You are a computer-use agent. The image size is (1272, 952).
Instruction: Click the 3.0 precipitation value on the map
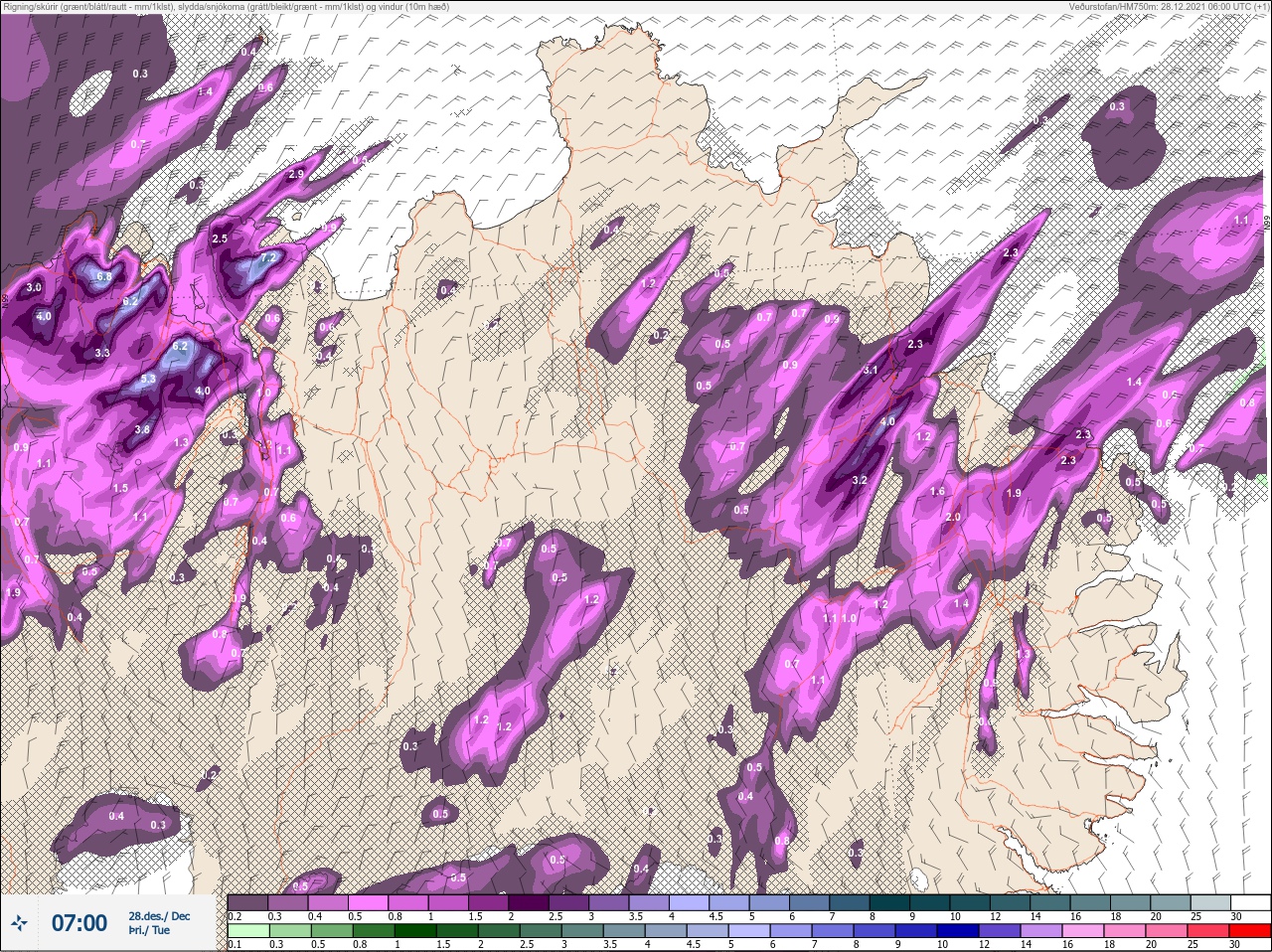34,287
